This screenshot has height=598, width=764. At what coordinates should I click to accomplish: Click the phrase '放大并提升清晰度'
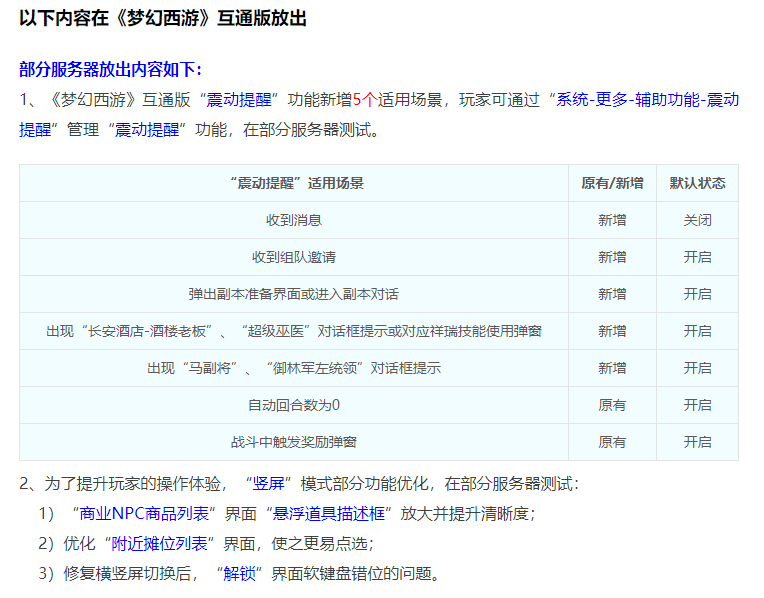[464, 514]
